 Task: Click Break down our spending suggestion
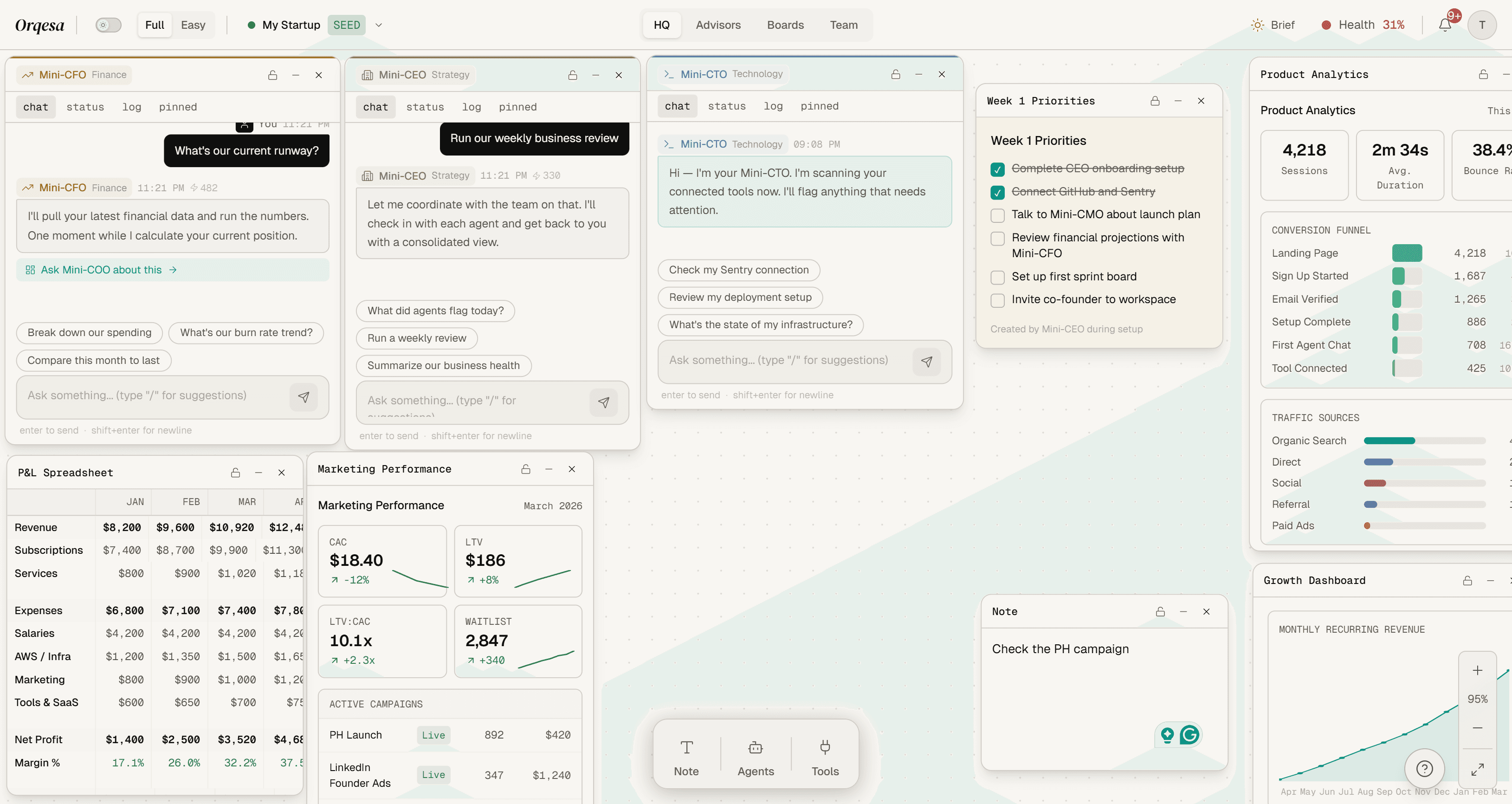coord(89,332)
